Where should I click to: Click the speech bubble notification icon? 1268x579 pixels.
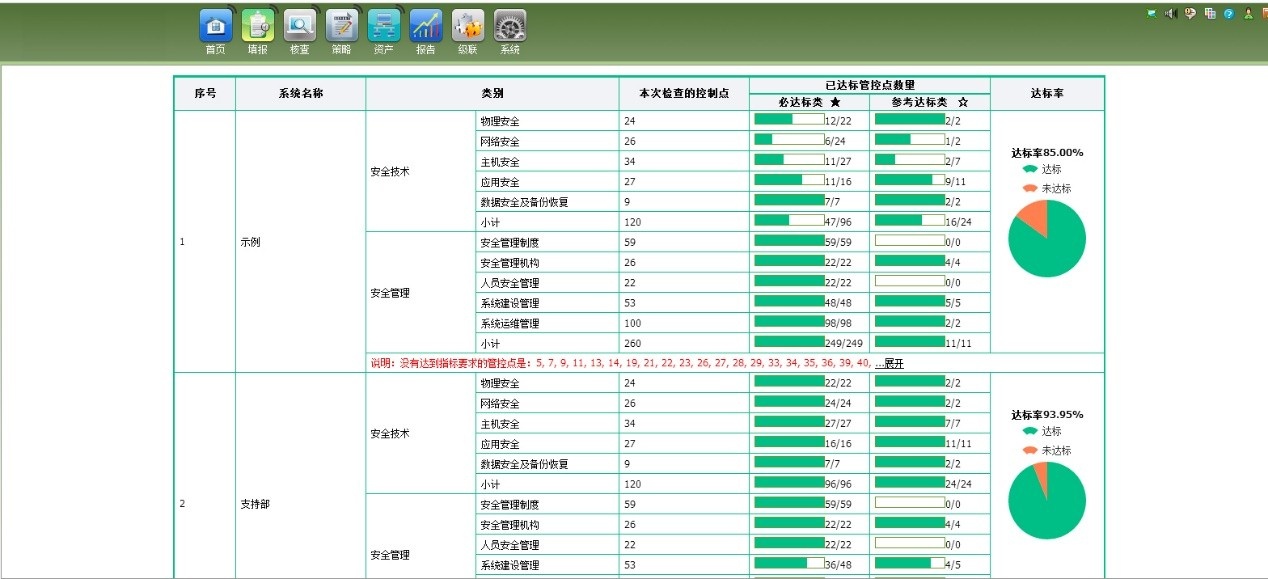pyautogui.click(x=1190, y=14)
